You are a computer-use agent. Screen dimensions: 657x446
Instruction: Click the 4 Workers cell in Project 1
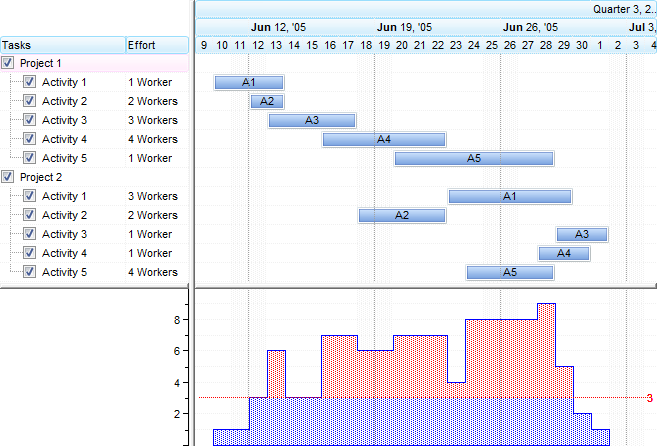[153, 139]
